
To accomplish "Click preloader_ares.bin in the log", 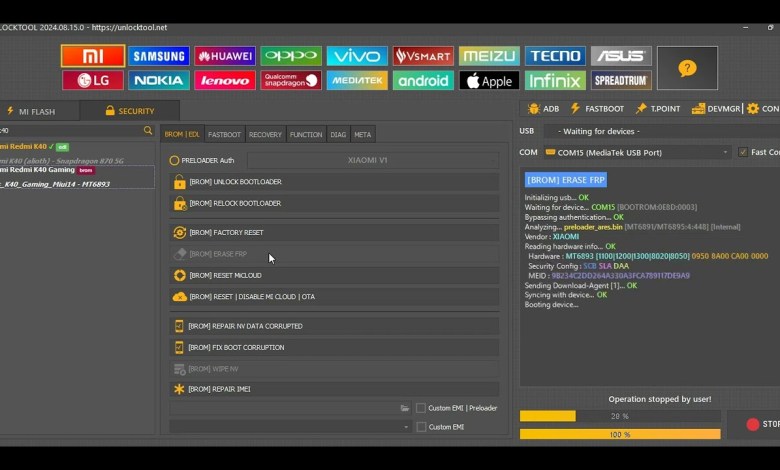I will (x=593, y=227).
